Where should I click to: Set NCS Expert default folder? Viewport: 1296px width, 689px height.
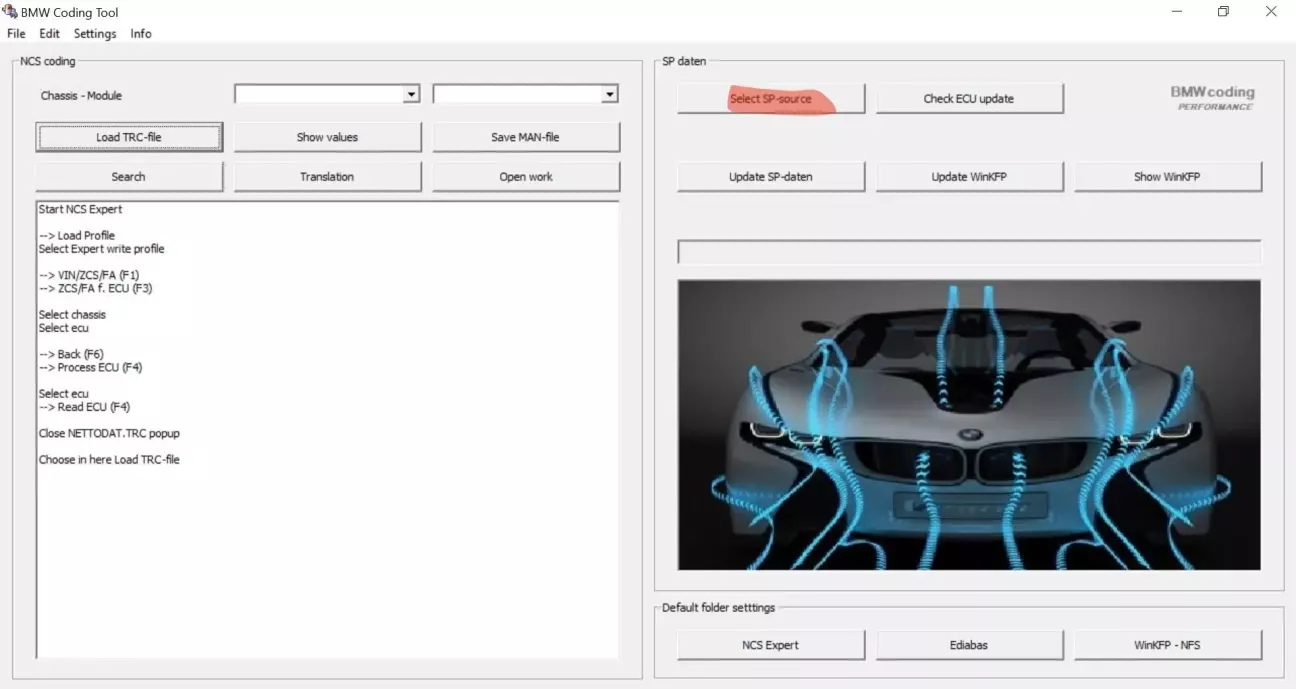771,645
